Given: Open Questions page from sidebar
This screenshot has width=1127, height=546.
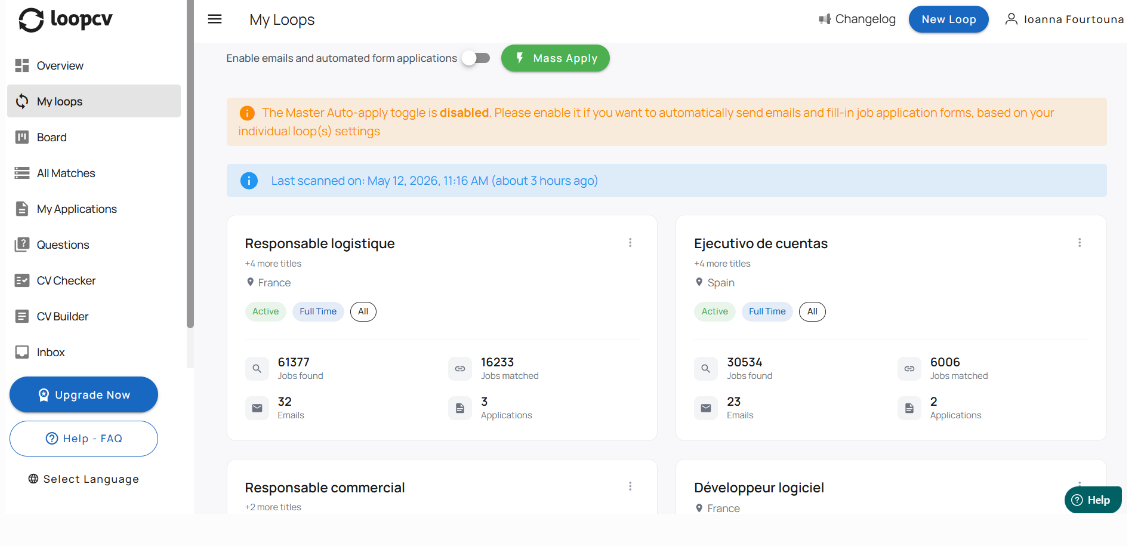Looking at the screenshot, I should click(x=93, y=245).
